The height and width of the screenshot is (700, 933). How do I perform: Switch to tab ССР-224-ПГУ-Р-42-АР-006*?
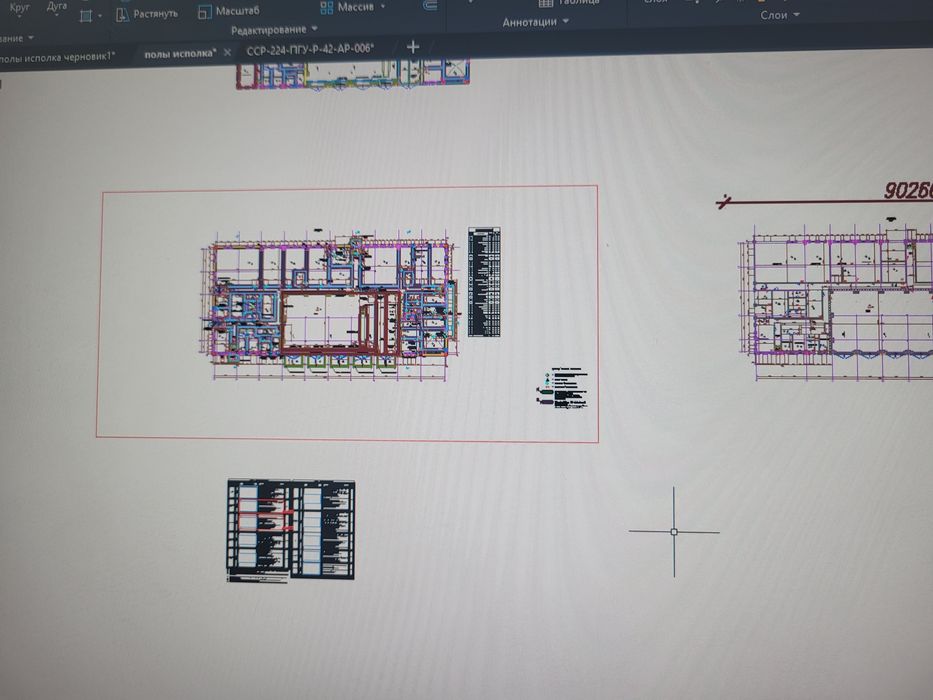click(x=310, y=49)
